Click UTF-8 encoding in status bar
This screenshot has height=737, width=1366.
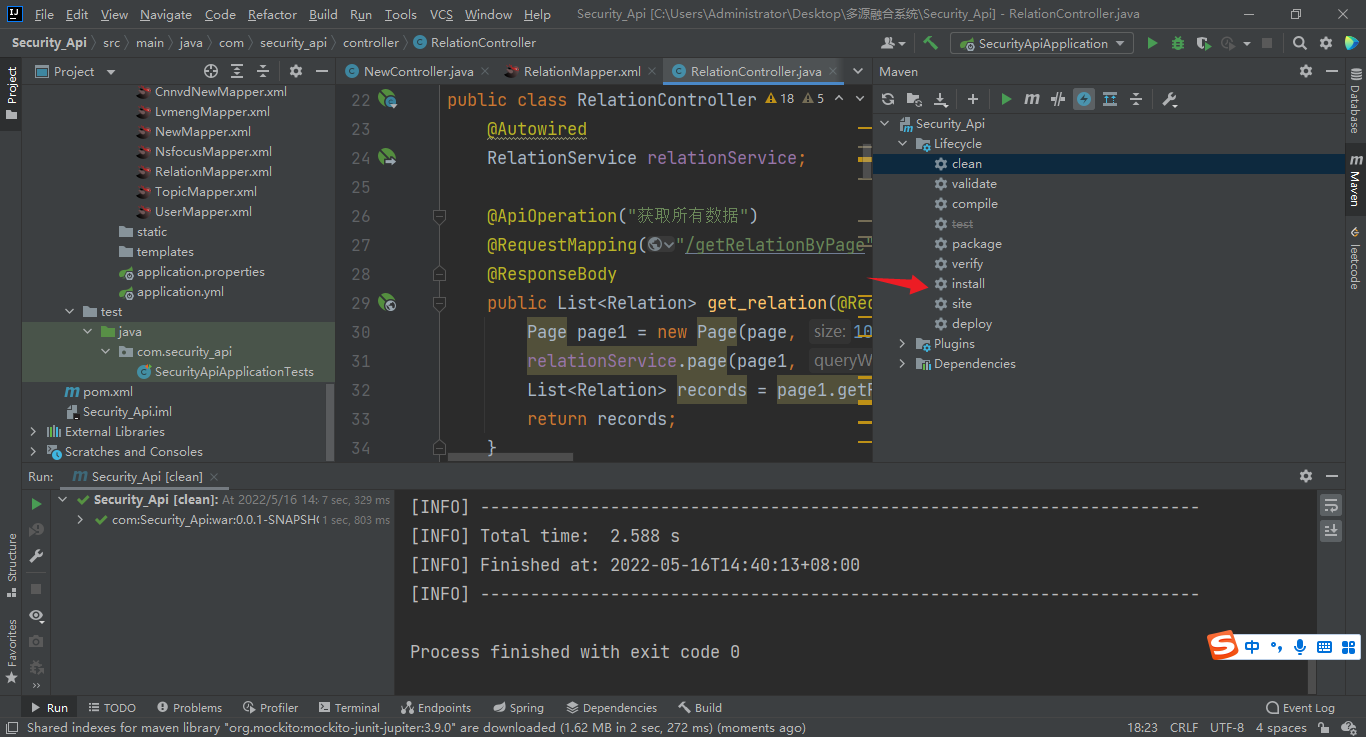(x=1226, y=728)
